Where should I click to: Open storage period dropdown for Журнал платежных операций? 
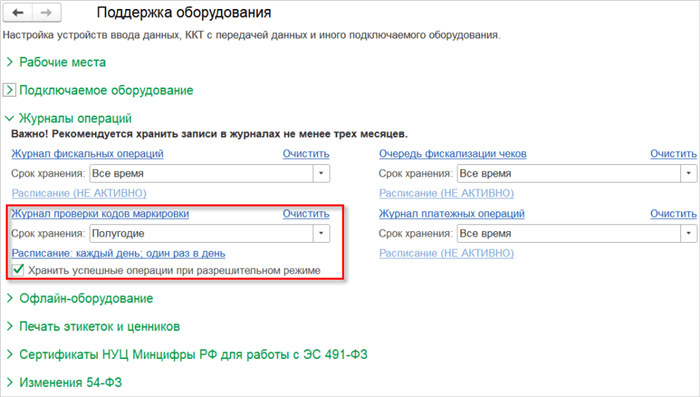(688, 234)
